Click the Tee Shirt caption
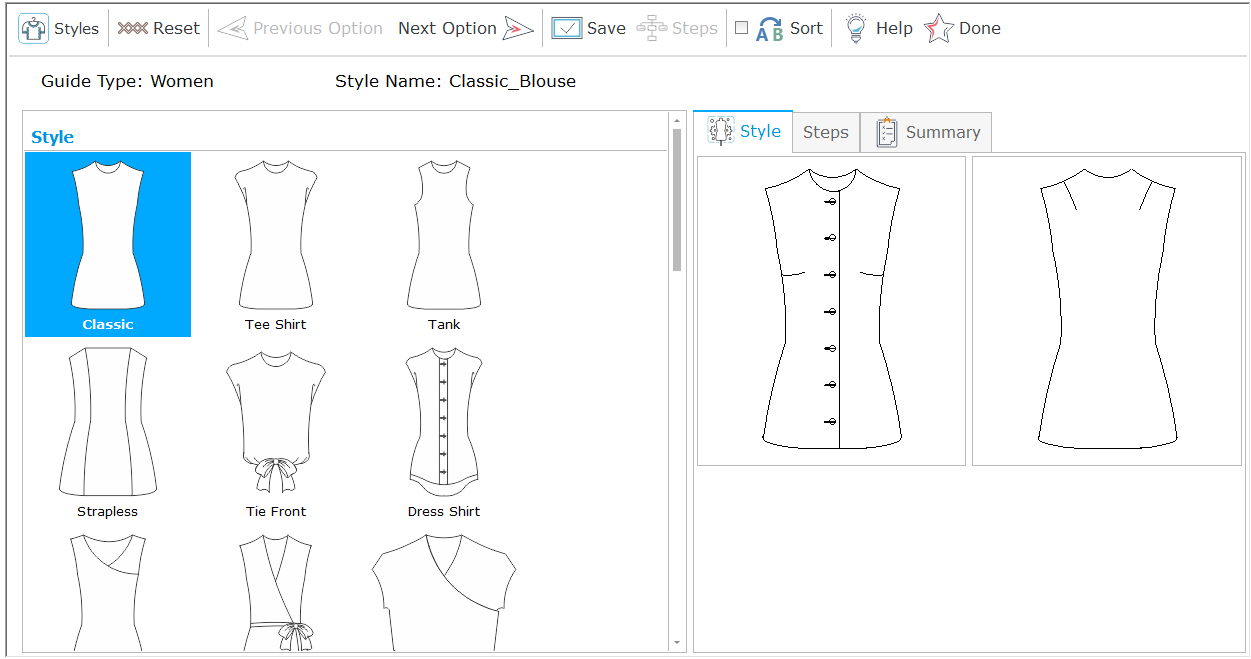 276,324
